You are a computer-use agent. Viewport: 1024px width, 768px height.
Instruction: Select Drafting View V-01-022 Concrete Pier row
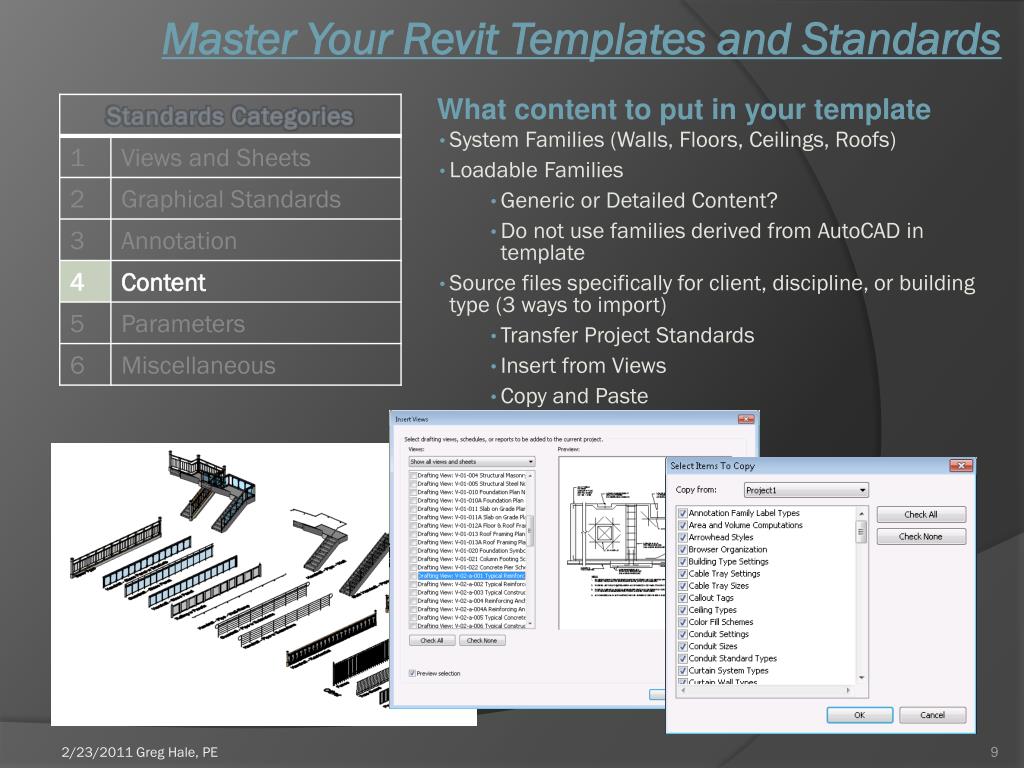468,568
